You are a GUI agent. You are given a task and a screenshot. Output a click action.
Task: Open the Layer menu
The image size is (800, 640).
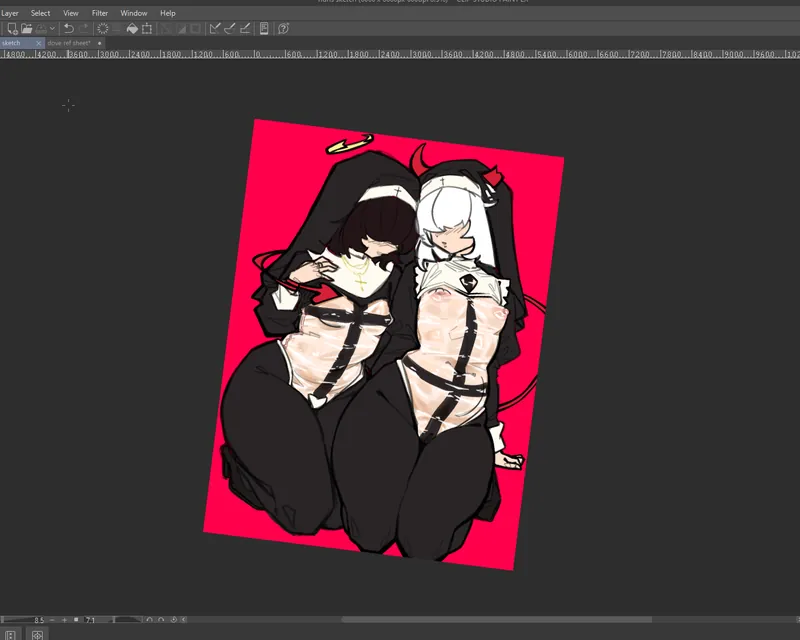point(10,13)
